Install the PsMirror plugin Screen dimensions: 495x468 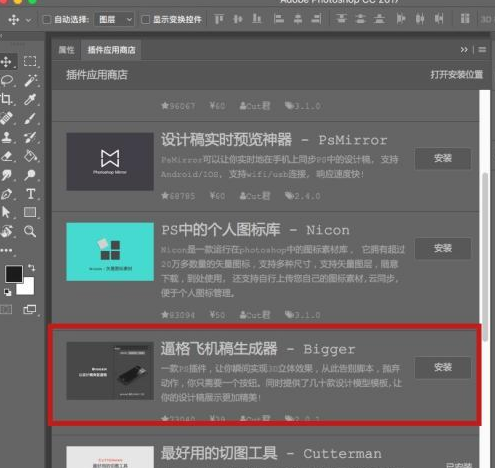point(443,158)
